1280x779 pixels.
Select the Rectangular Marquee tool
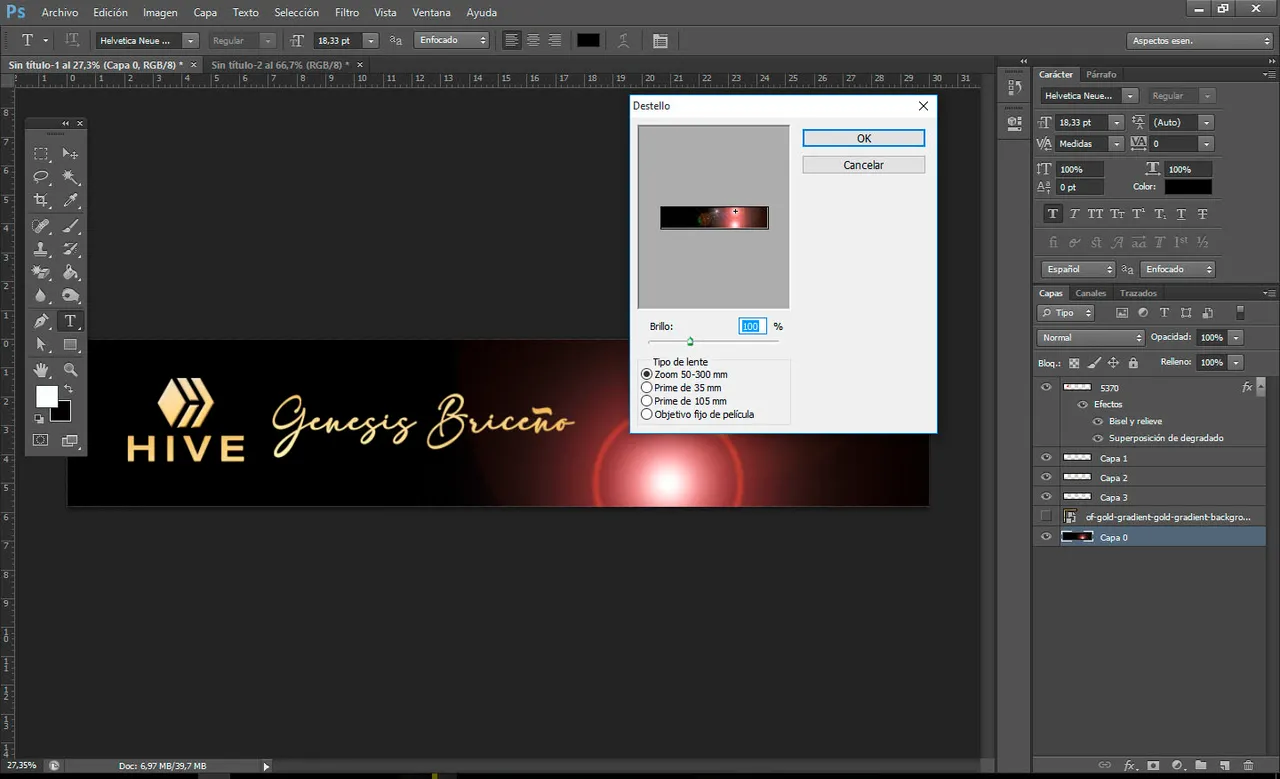click(41, 153)
